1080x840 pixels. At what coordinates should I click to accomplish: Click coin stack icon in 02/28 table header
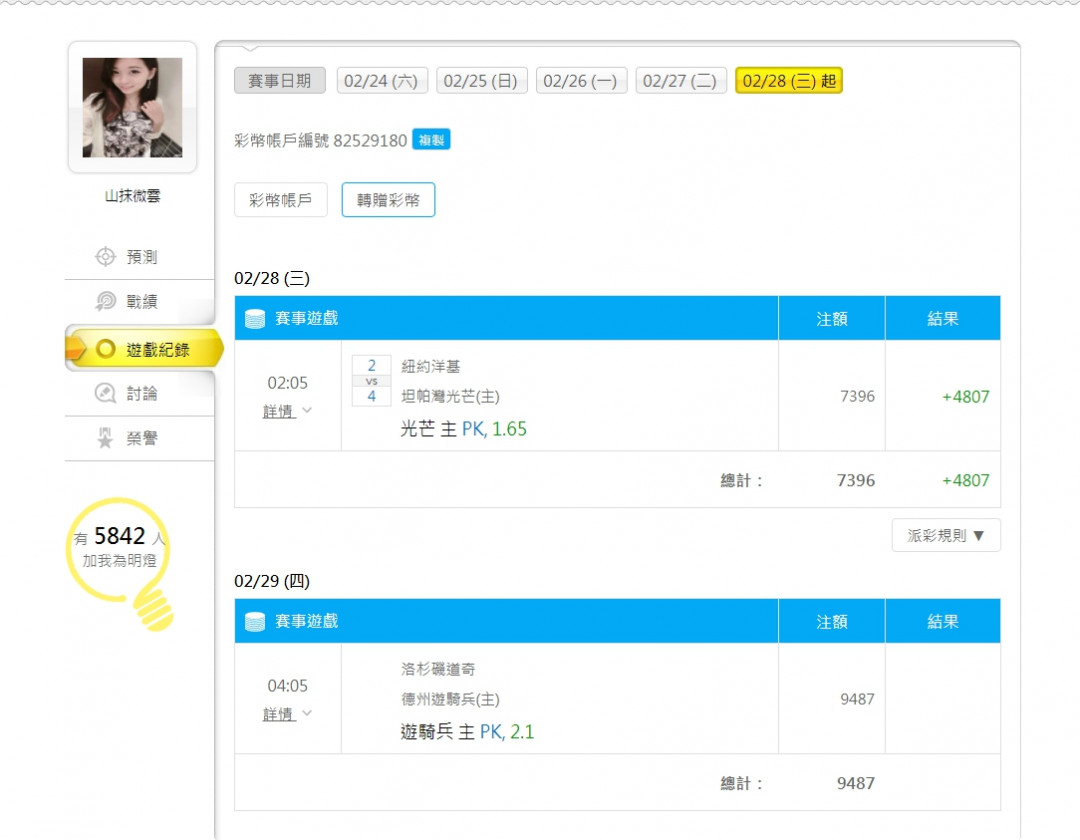pyautogui.click(x=255, y=319)
